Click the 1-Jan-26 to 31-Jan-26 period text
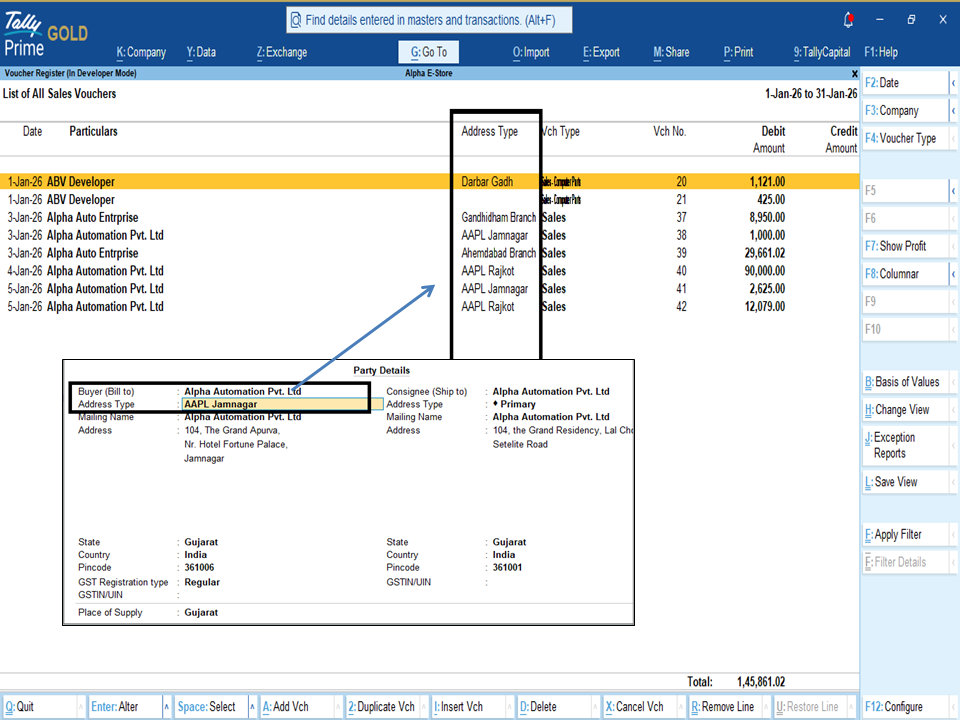This screenshot has height=720, width=960. pos(811,94)
